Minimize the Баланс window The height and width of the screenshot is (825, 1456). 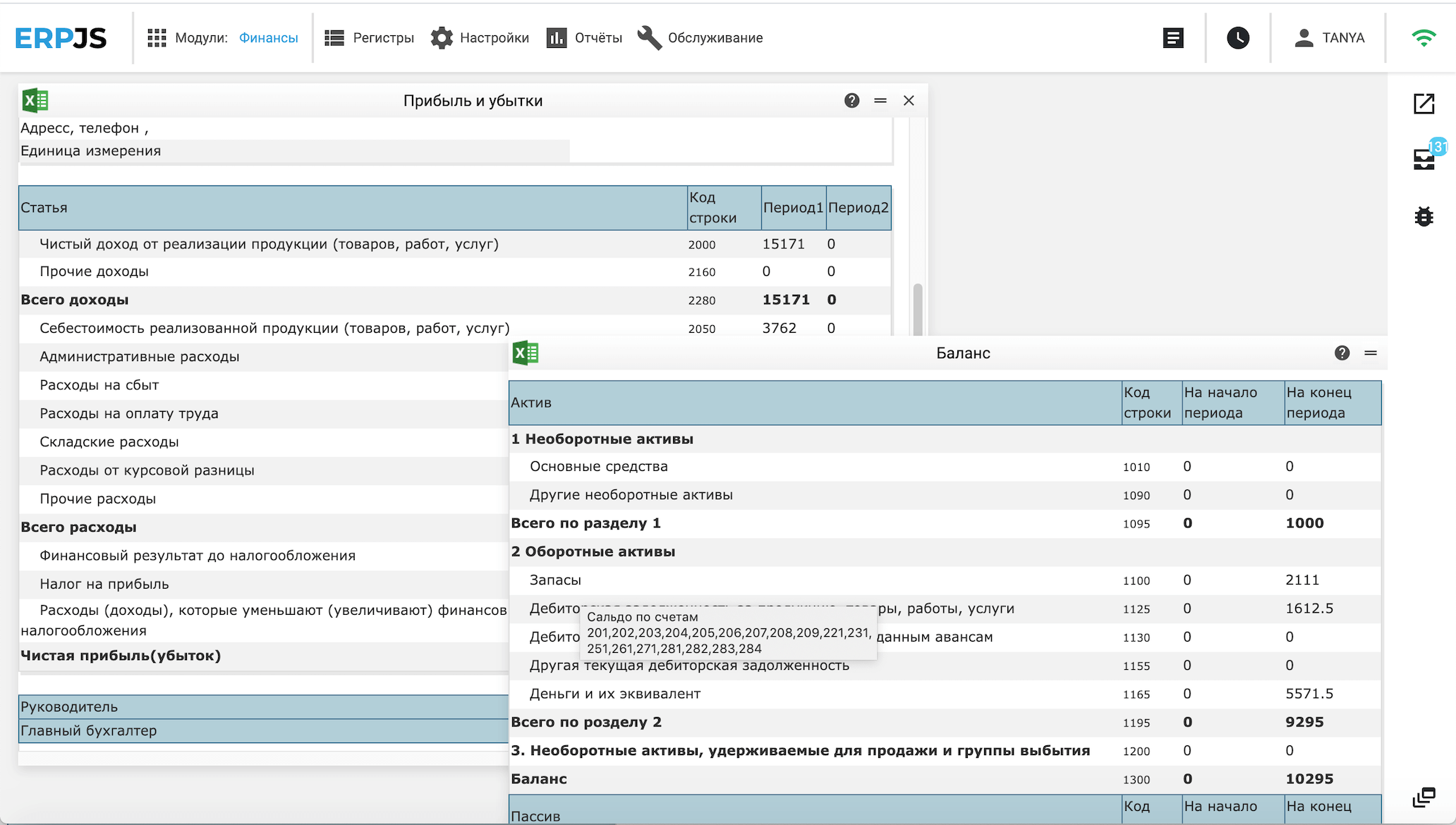(x=1371, y=353)
